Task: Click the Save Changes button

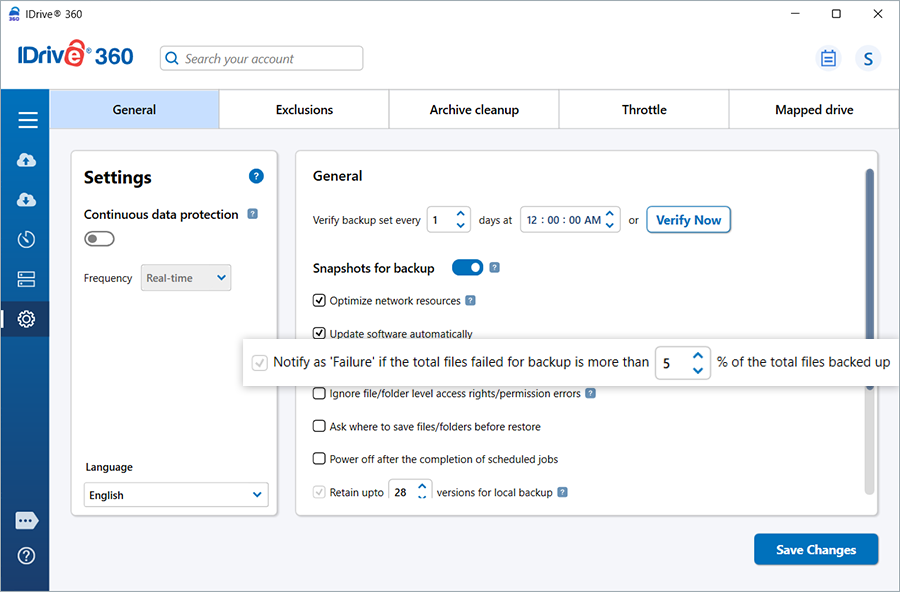Action: point(816,550)
